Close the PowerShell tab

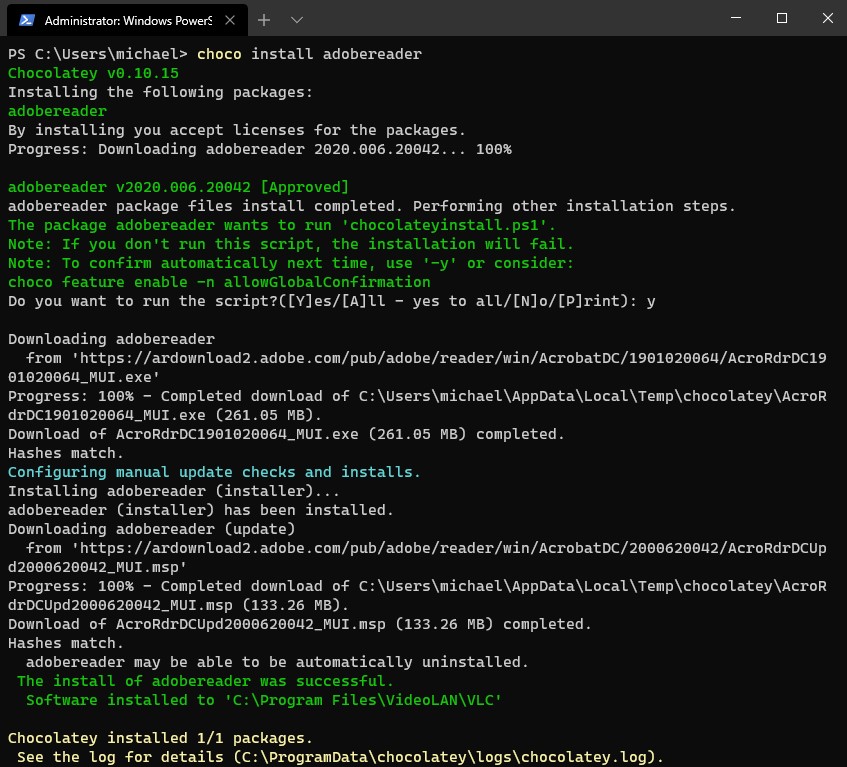(230, 20)
